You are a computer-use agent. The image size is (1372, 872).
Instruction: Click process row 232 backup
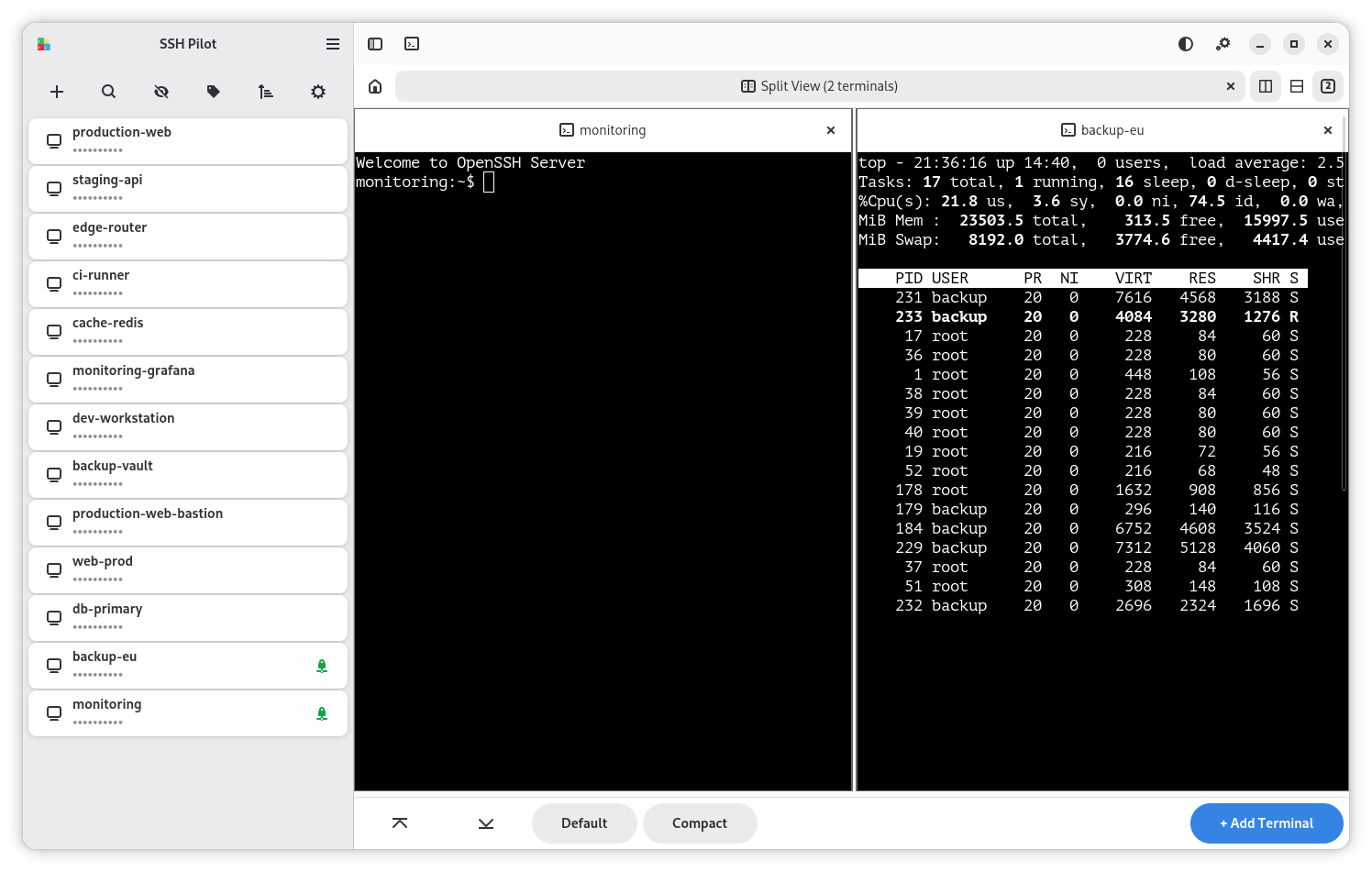click(x=1083, y=605)
